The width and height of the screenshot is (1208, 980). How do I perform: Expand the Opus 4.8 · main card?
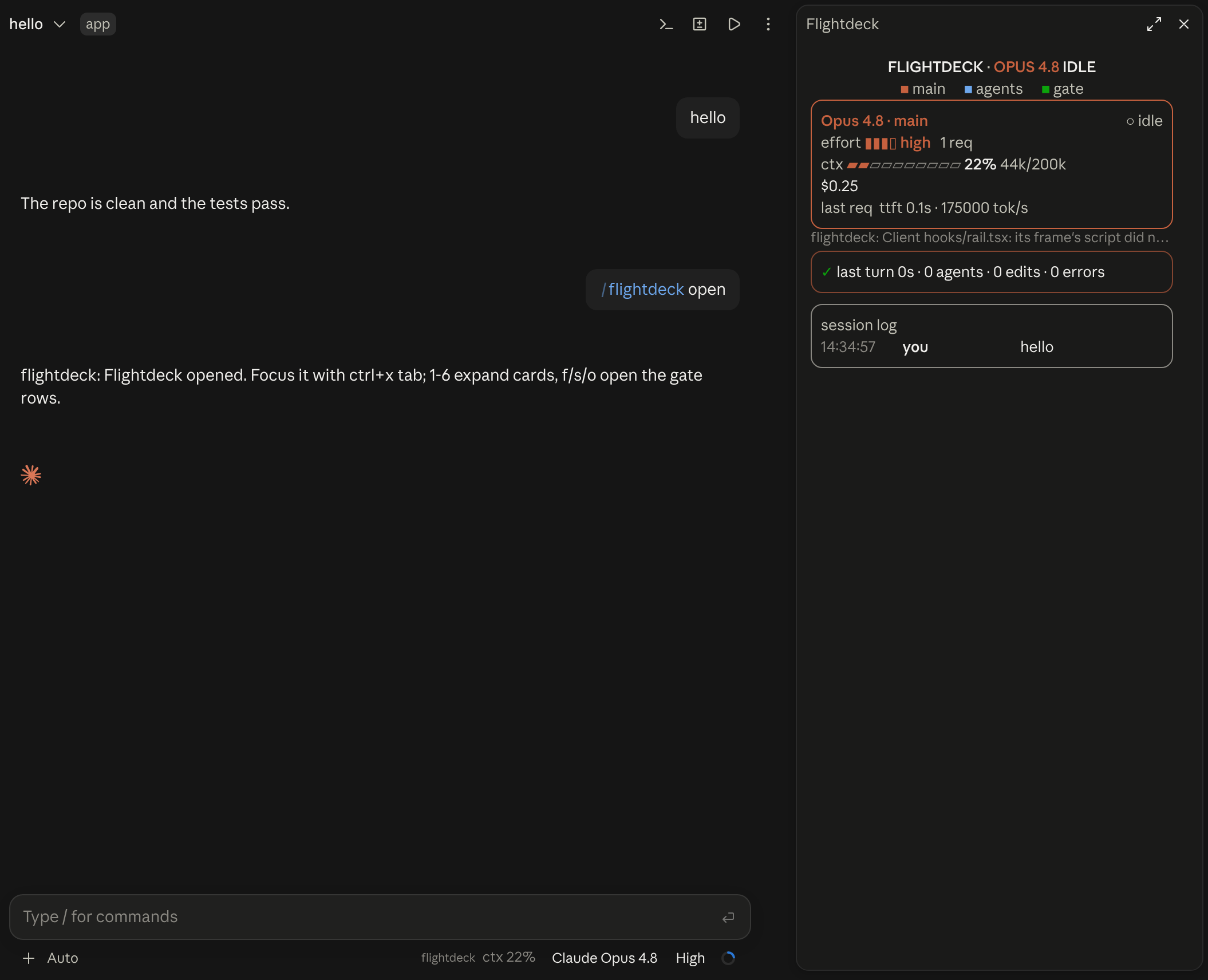point(992,164)
